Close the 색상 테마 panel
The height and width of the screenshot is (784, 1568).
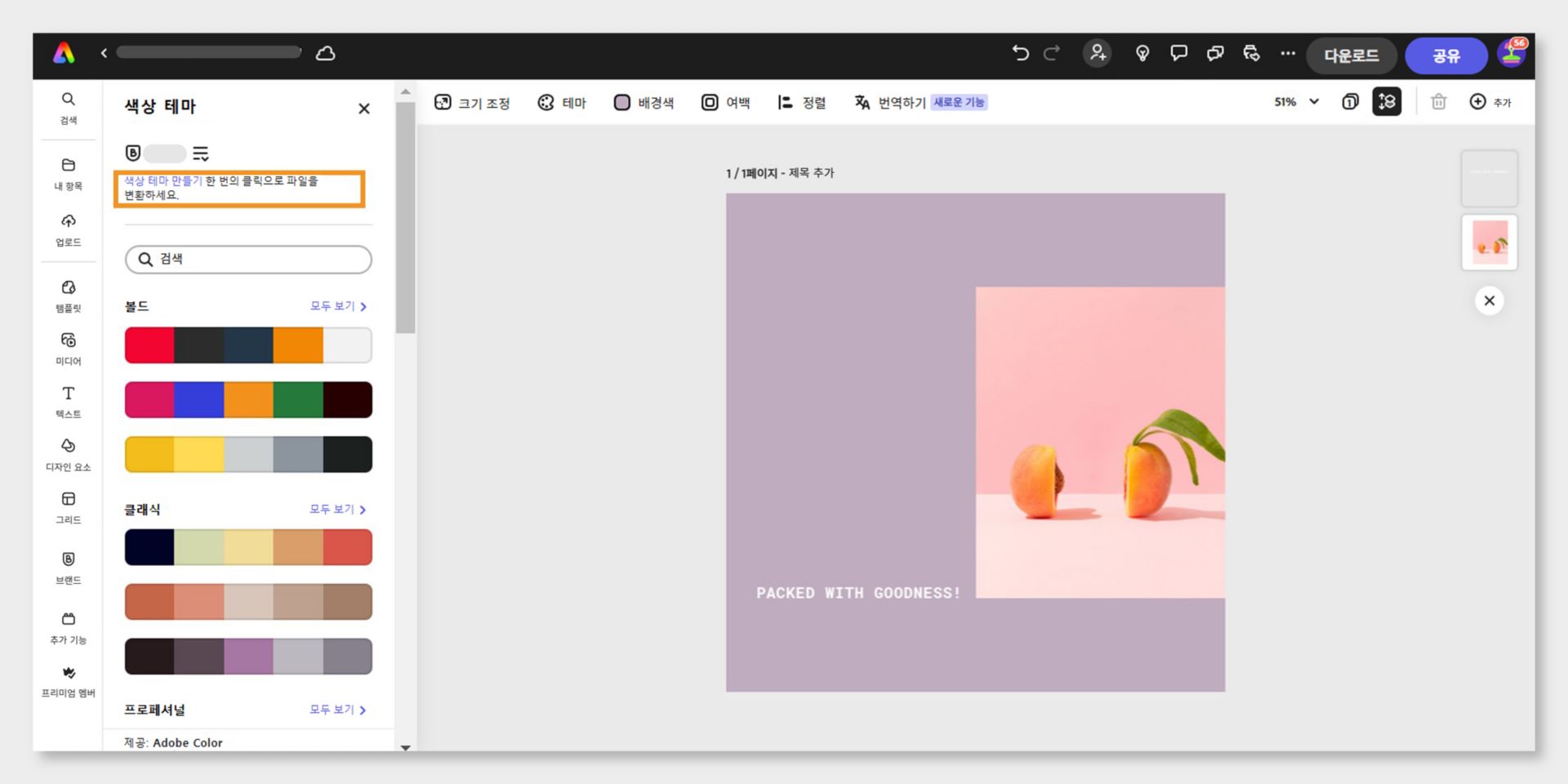pos(364,108)
